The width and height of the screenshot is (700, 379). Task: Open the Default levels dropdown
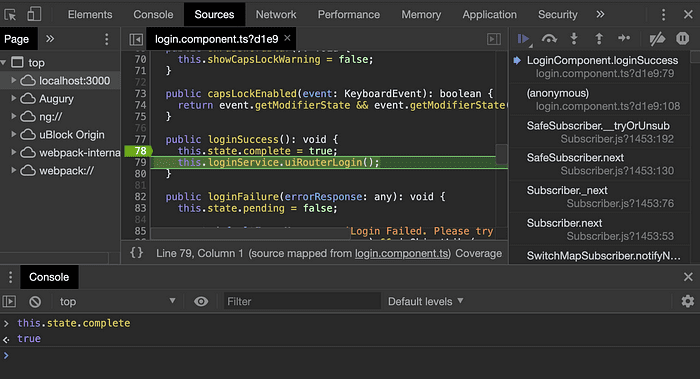click(x=425, y=302)
